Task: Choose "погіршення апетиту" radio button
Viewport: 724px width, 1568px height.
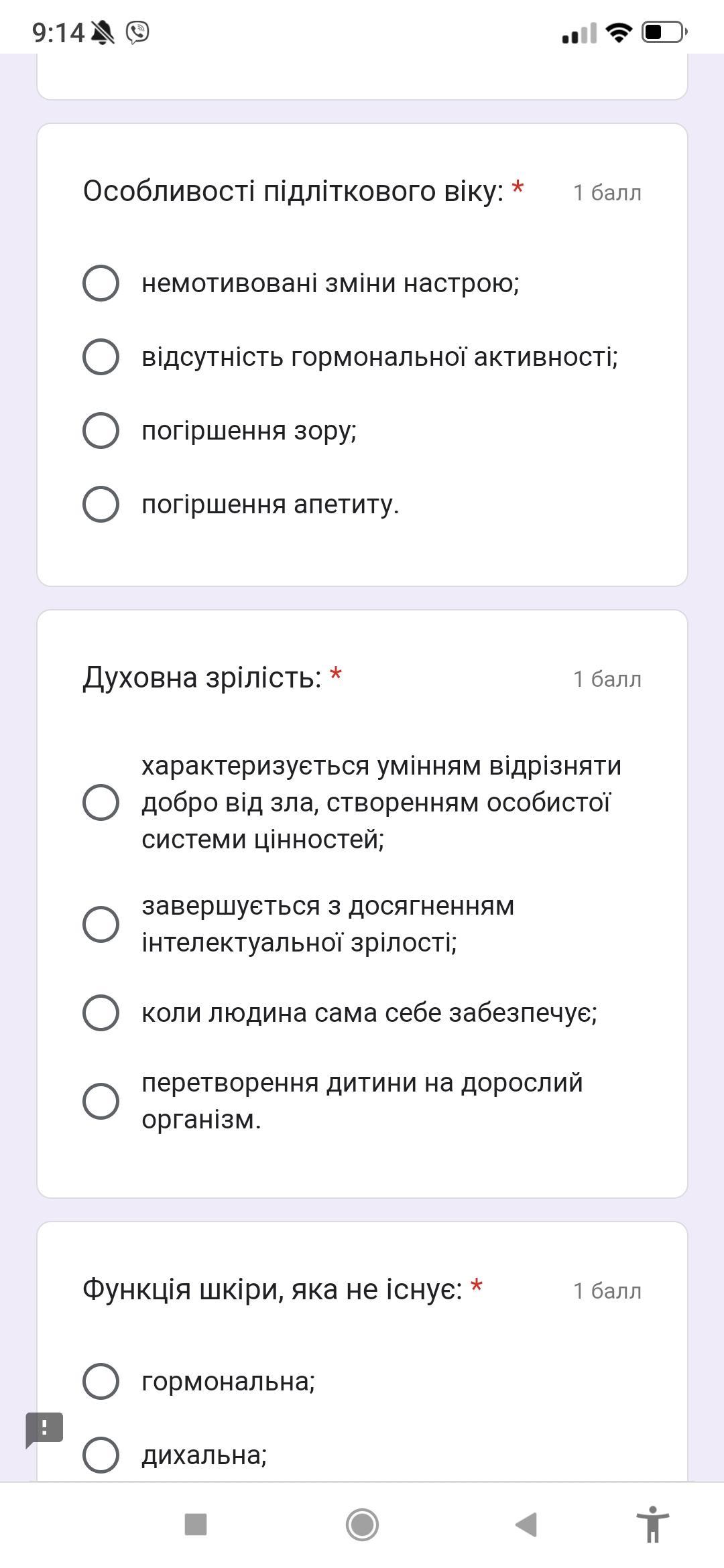Action: pyautogui.click(x=101, y=504)
